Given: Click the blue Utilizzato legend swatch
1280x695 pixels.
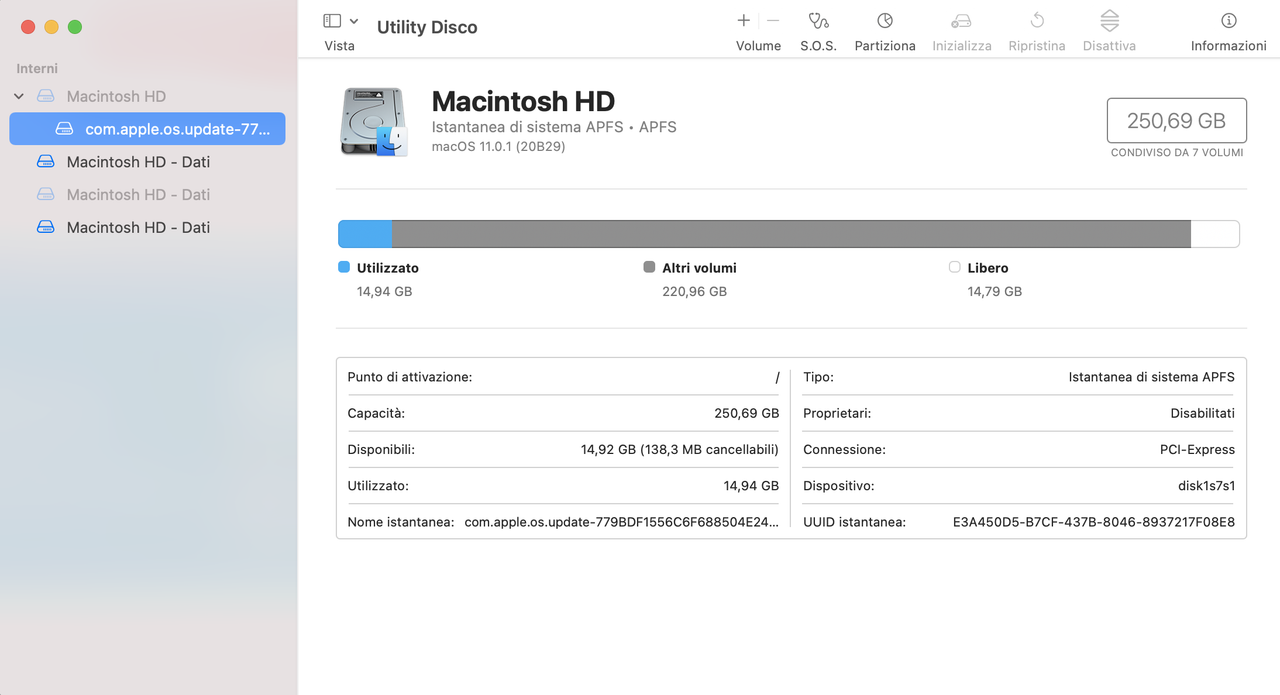Looking at the screenshot, I should point(344,267).
